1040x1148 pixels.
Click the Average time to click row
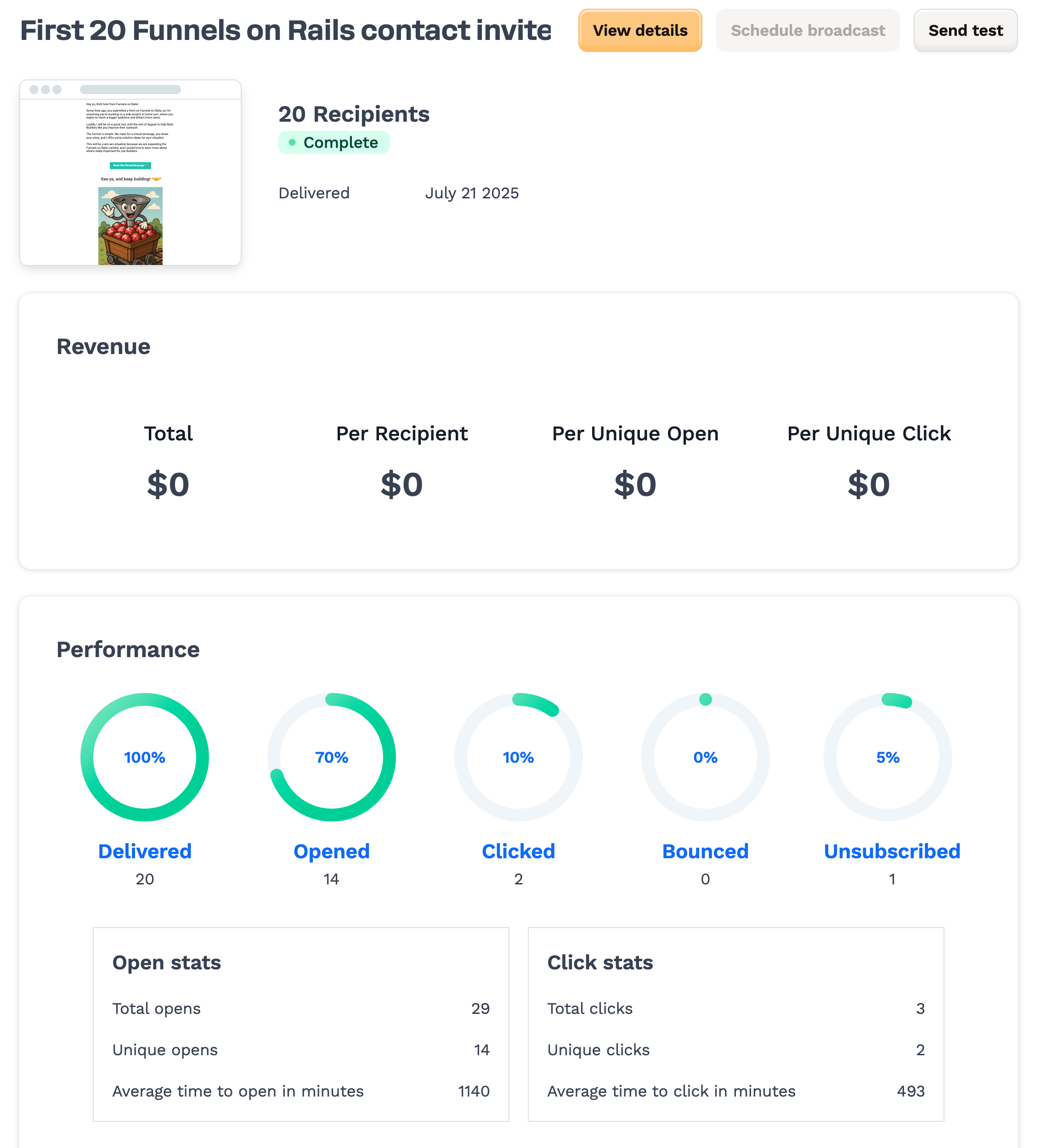point(735,1091)
